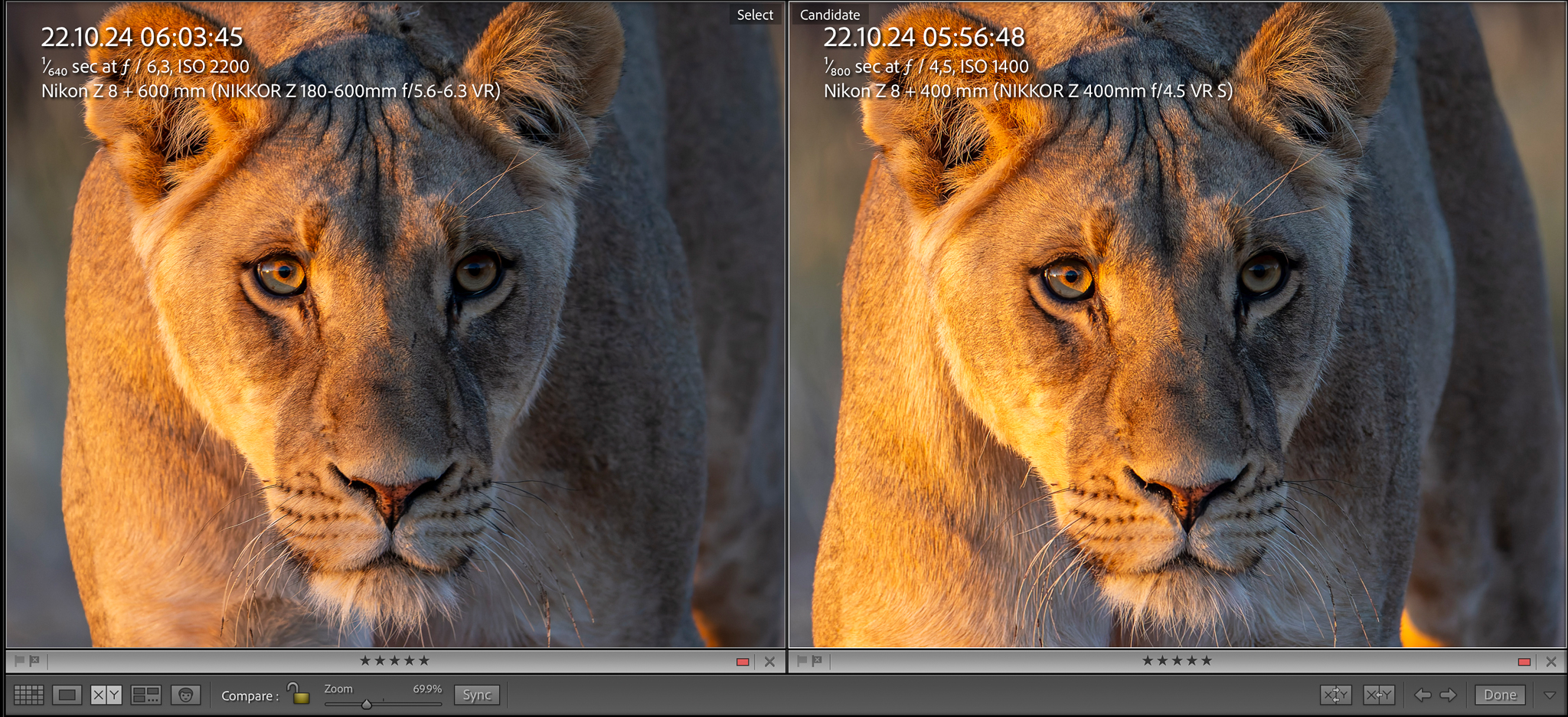This screenshot has width=1568, height=717.
Task: Set third star rating on Candidate photo
Action: point(1177,660)
